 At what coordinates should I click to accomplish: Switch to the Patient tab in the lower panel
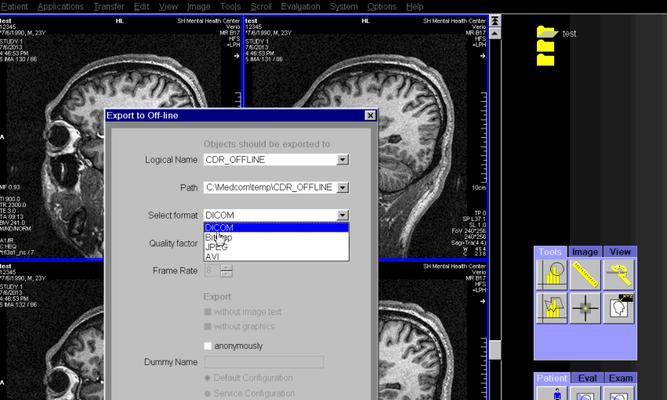(x=551, y=378)
